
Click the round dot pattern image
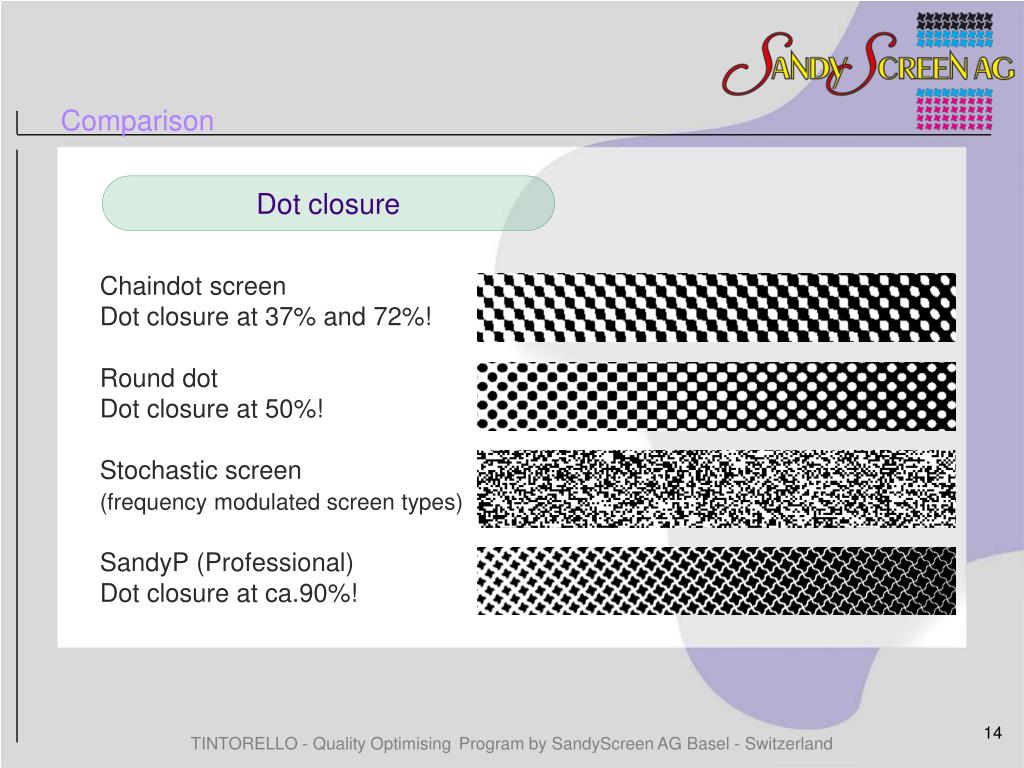[716, 396]
